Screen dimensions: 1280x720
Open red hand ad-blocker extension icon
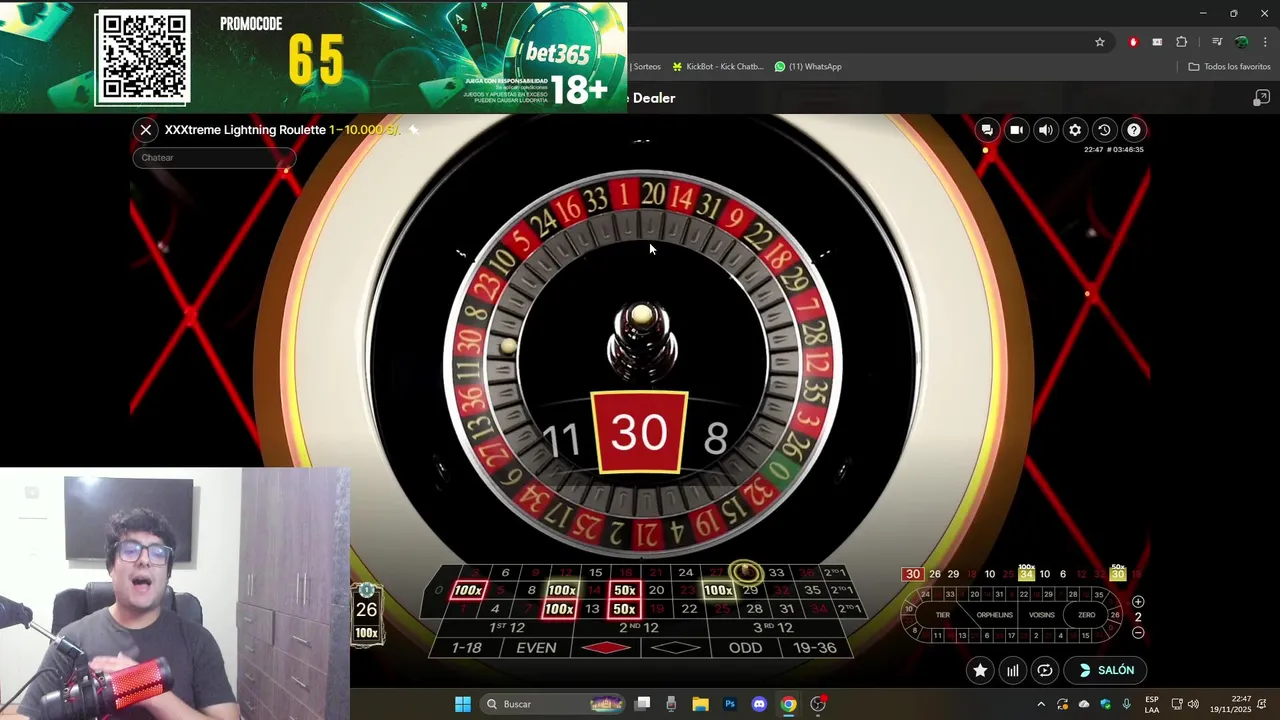(1133, 42)
